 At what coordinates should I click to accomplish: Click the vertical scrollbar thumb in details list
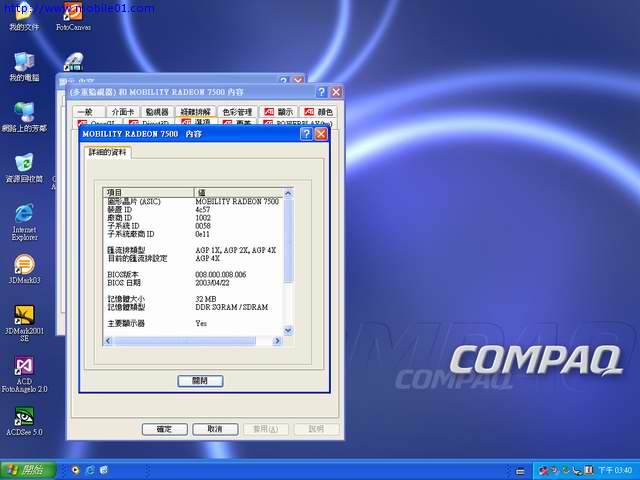(288, 240)
